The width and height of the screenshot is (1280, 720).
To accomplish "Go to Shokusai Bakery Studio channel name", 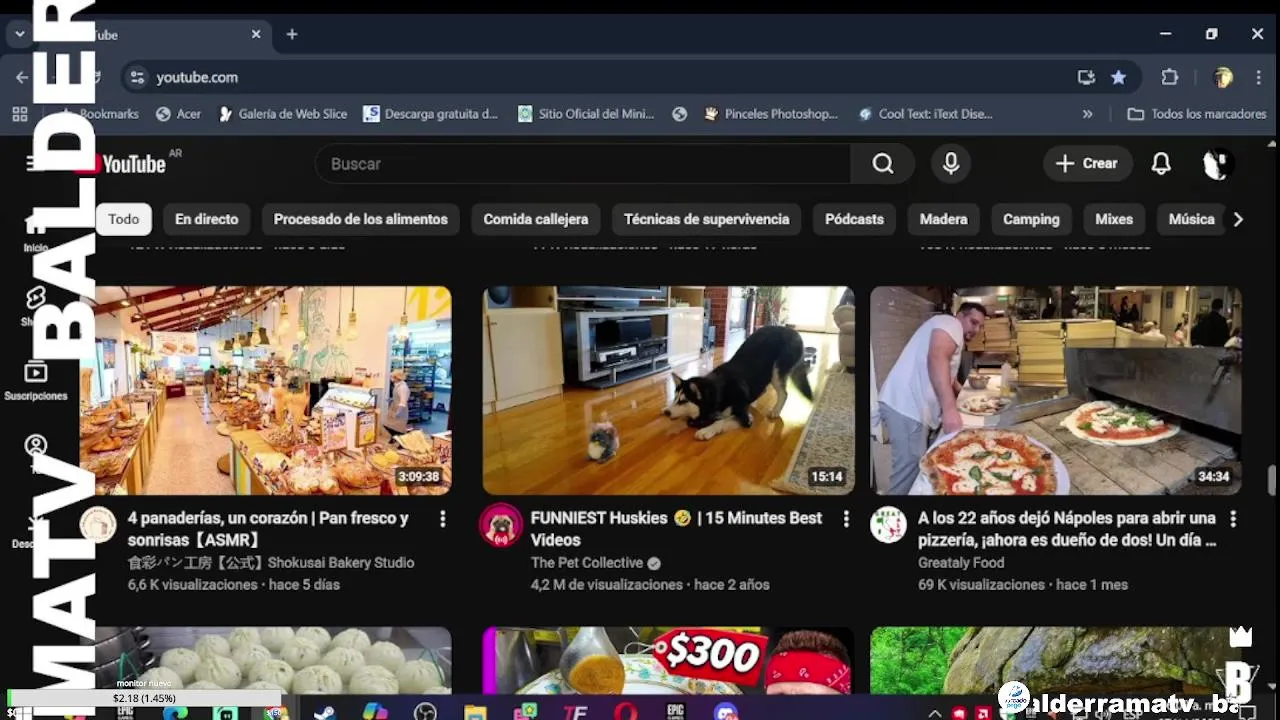I will coord(271,563).
